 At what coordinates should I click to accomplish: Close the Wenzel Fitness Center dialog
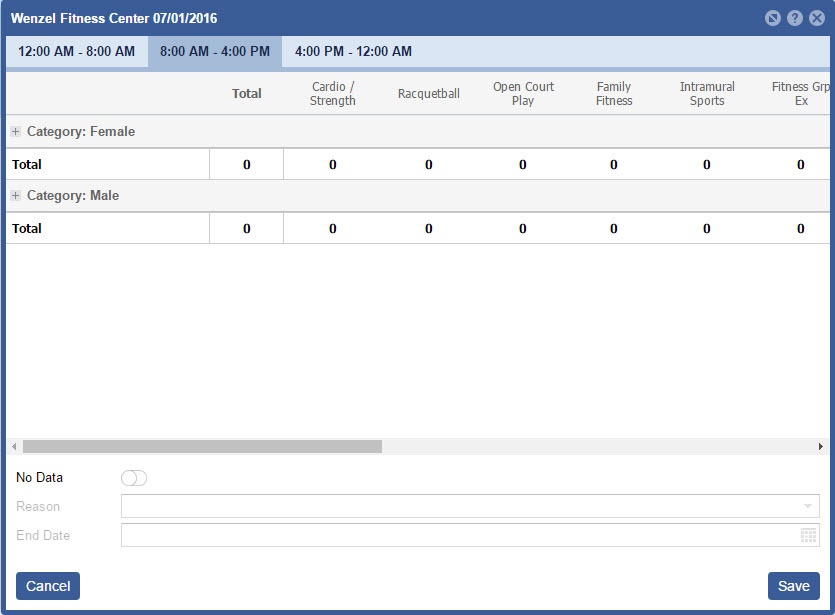(817, 18)
